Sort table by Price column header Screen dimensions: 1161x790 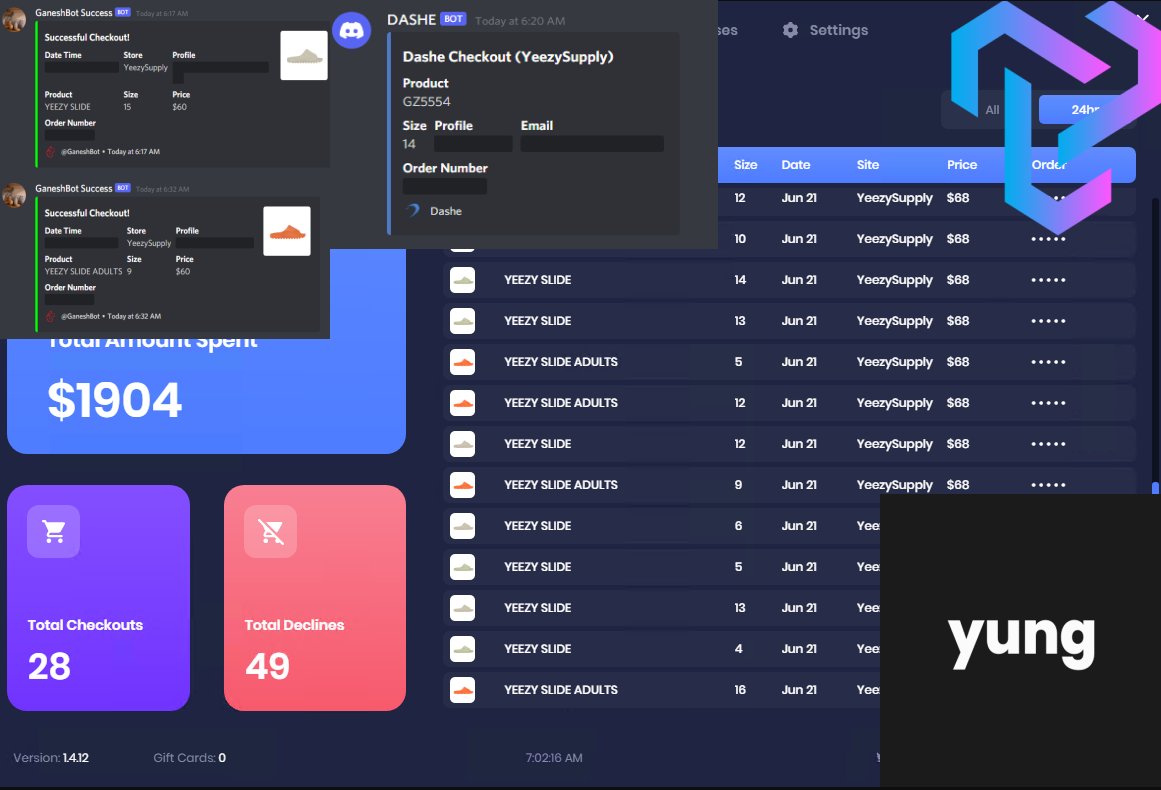pyautogui.click(x=962, y=165)
